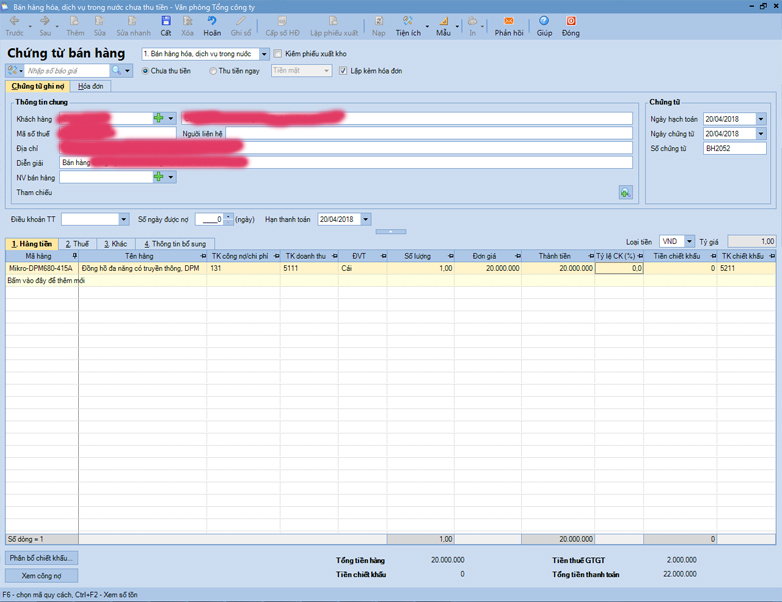Click the Phân bổ chiết khấu button
The width and height of the screenshot is (782, 602).
click(x=41, y=558)
